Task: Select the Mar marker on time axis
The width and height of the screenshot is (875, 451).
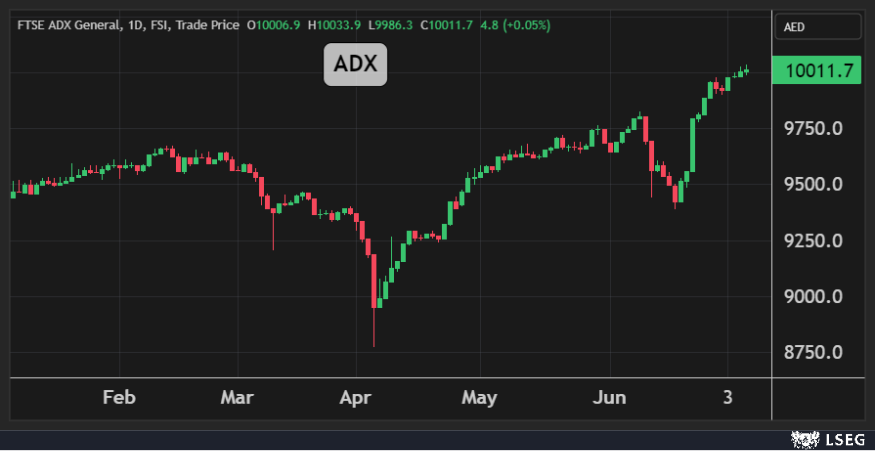Action: [x=237, y=397]
